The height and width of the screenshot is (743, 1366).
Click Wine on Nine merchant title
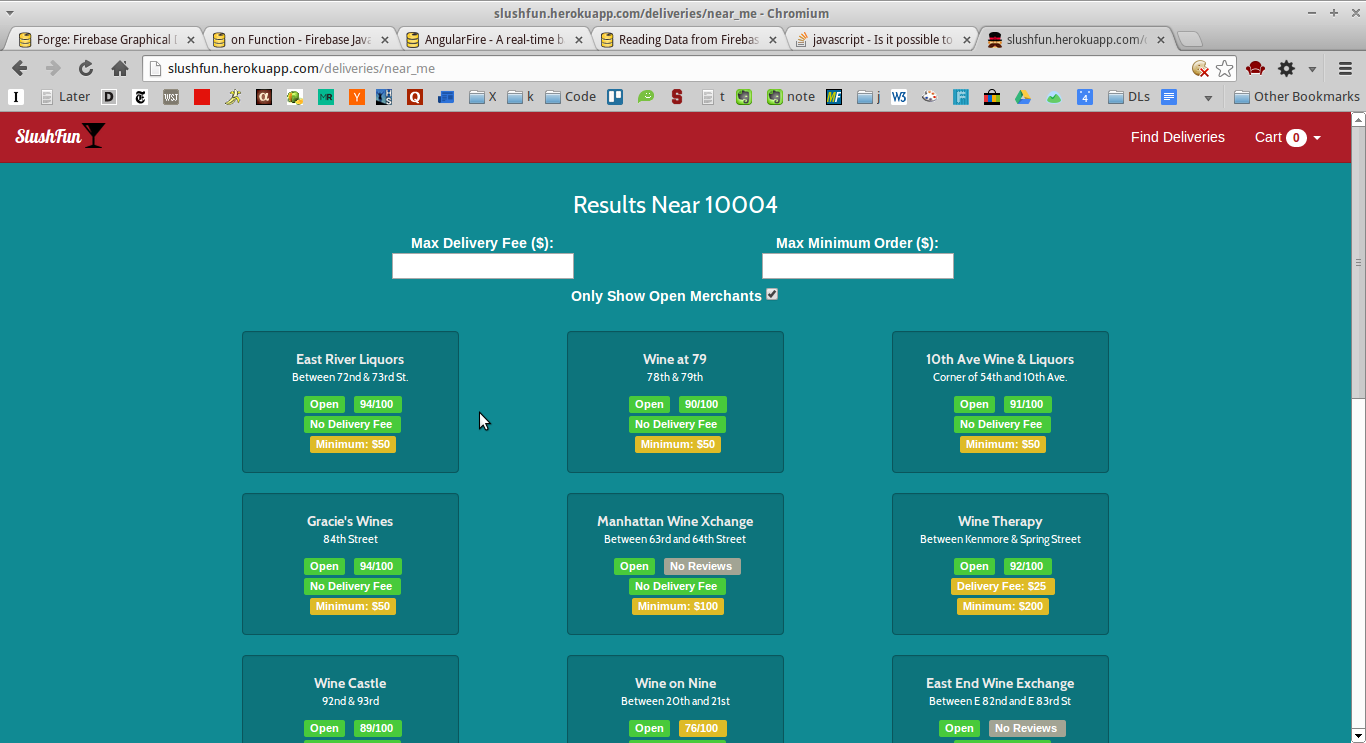[x=675, y=683]
